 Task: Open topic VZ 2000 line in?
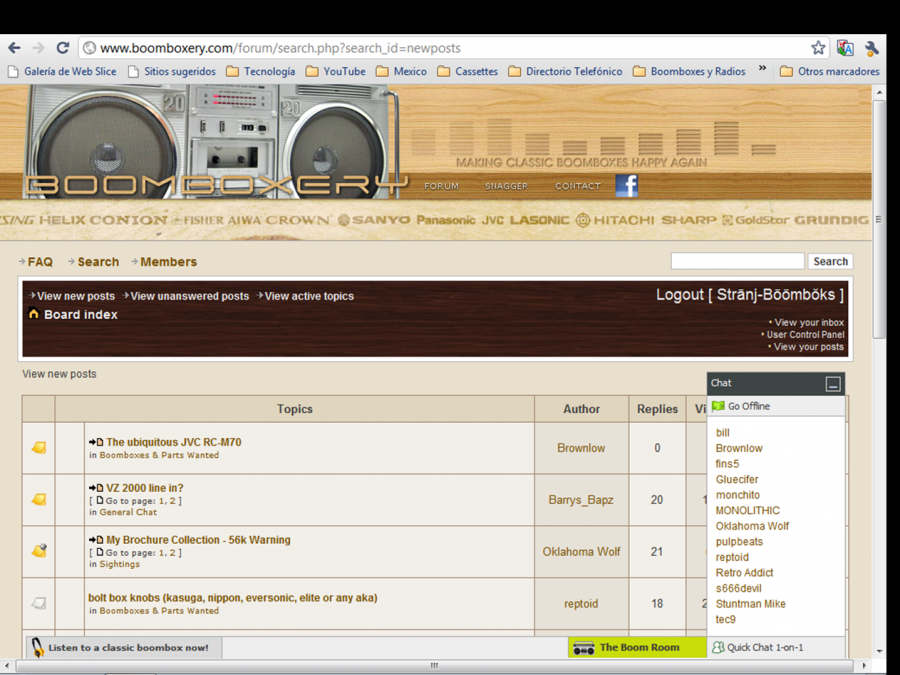(x=145, y=488)
